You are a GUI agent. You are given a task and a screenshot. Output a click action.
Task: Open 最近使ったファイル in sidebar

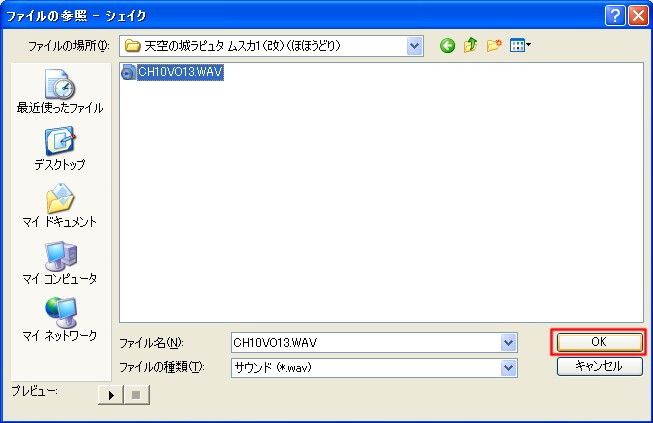coord(60,92)
